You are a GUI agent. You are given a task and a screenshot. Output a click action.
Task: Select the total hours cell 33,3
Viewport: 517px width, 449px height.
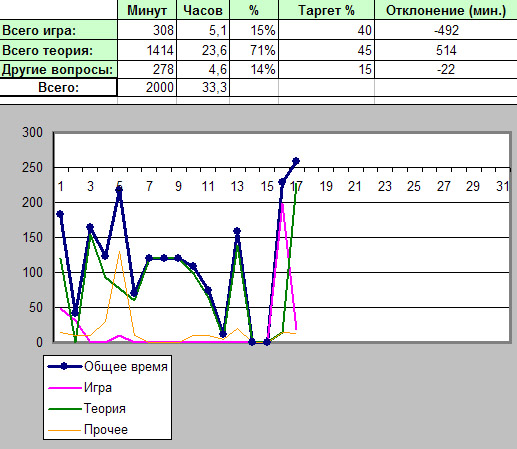pyautogui.click(x=203, y=87)
